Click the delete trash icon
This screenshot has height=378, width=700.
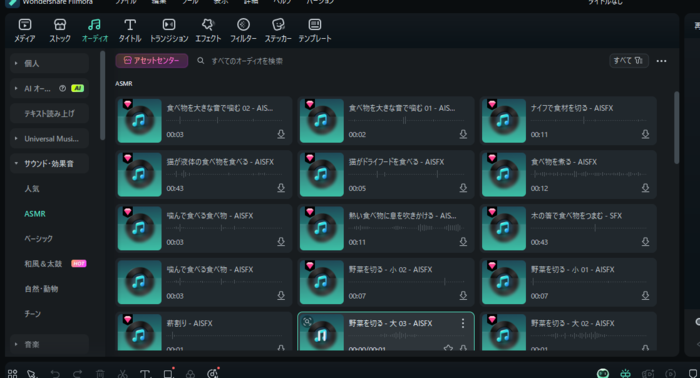(x=100, y=374)
